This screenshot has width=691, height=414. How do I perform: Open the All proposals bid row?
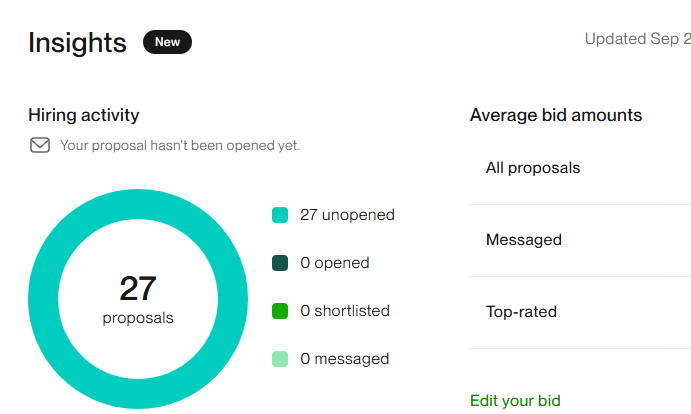pyautogui.click(x=533, y=168)
